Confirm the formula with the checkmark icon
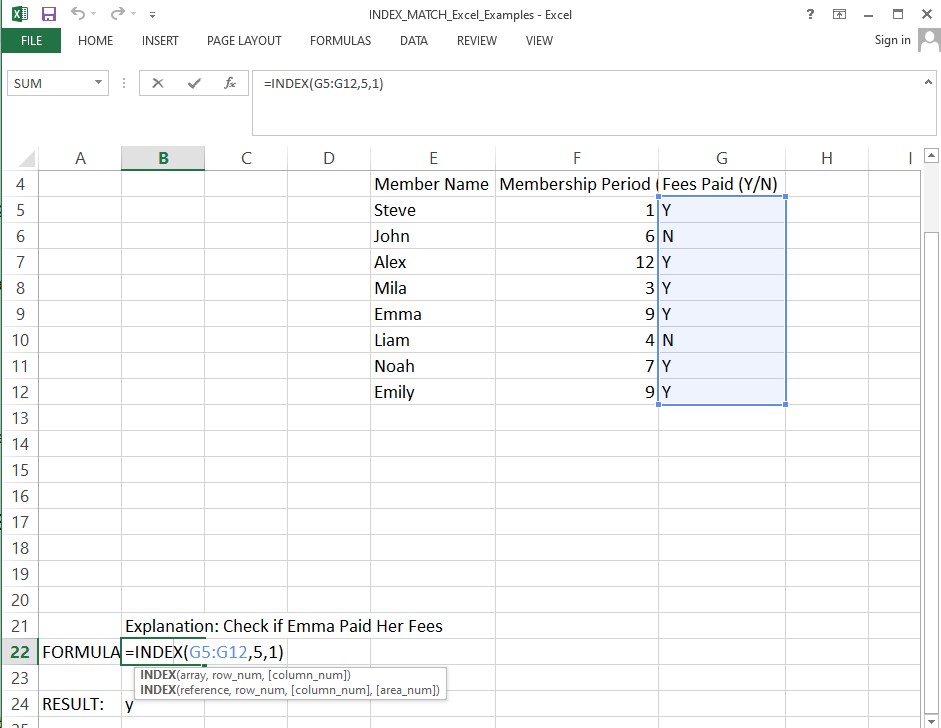The width and height of the screenshot is (941, 728). (194, 84)
